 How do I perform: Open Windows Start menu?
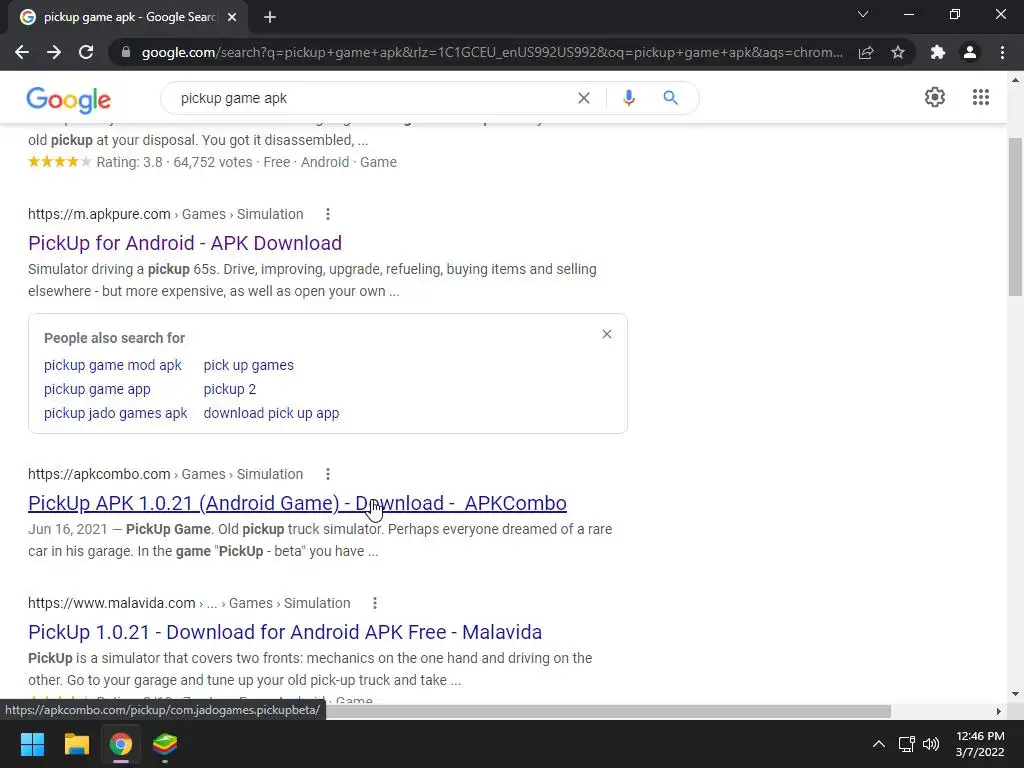[32, 744]
